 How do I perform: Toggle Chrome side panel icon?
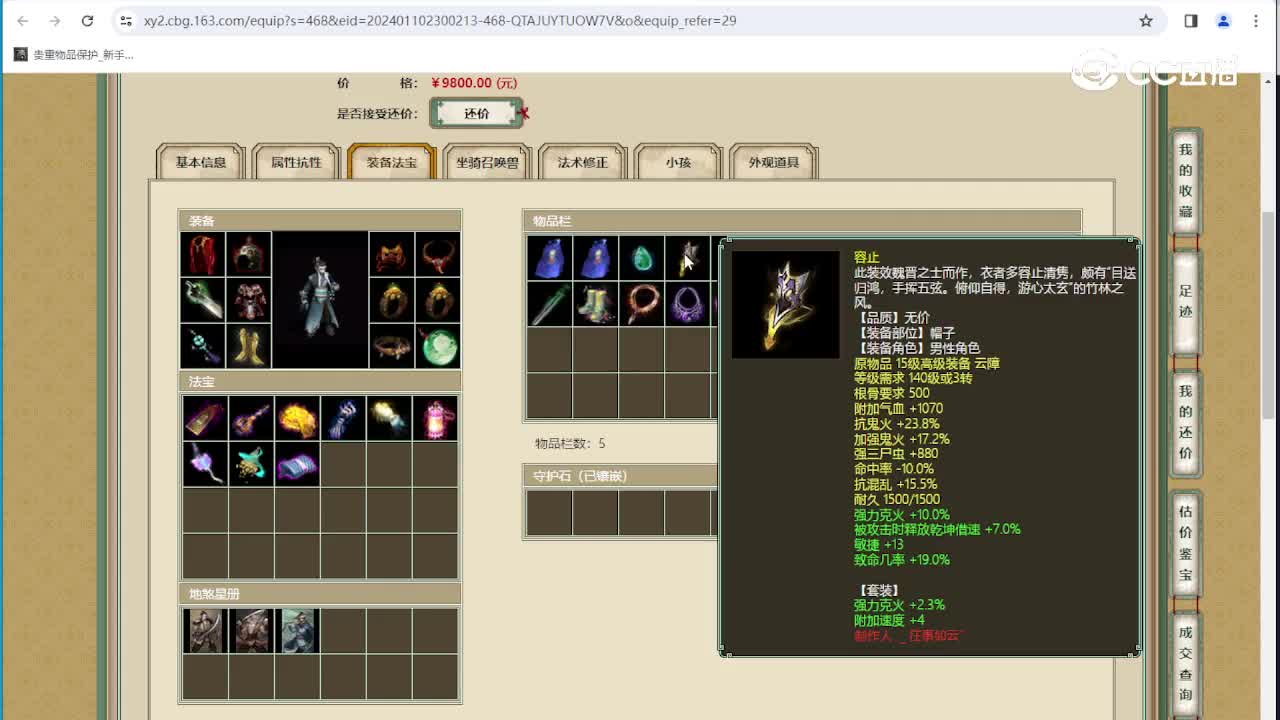coord(1191,20)
